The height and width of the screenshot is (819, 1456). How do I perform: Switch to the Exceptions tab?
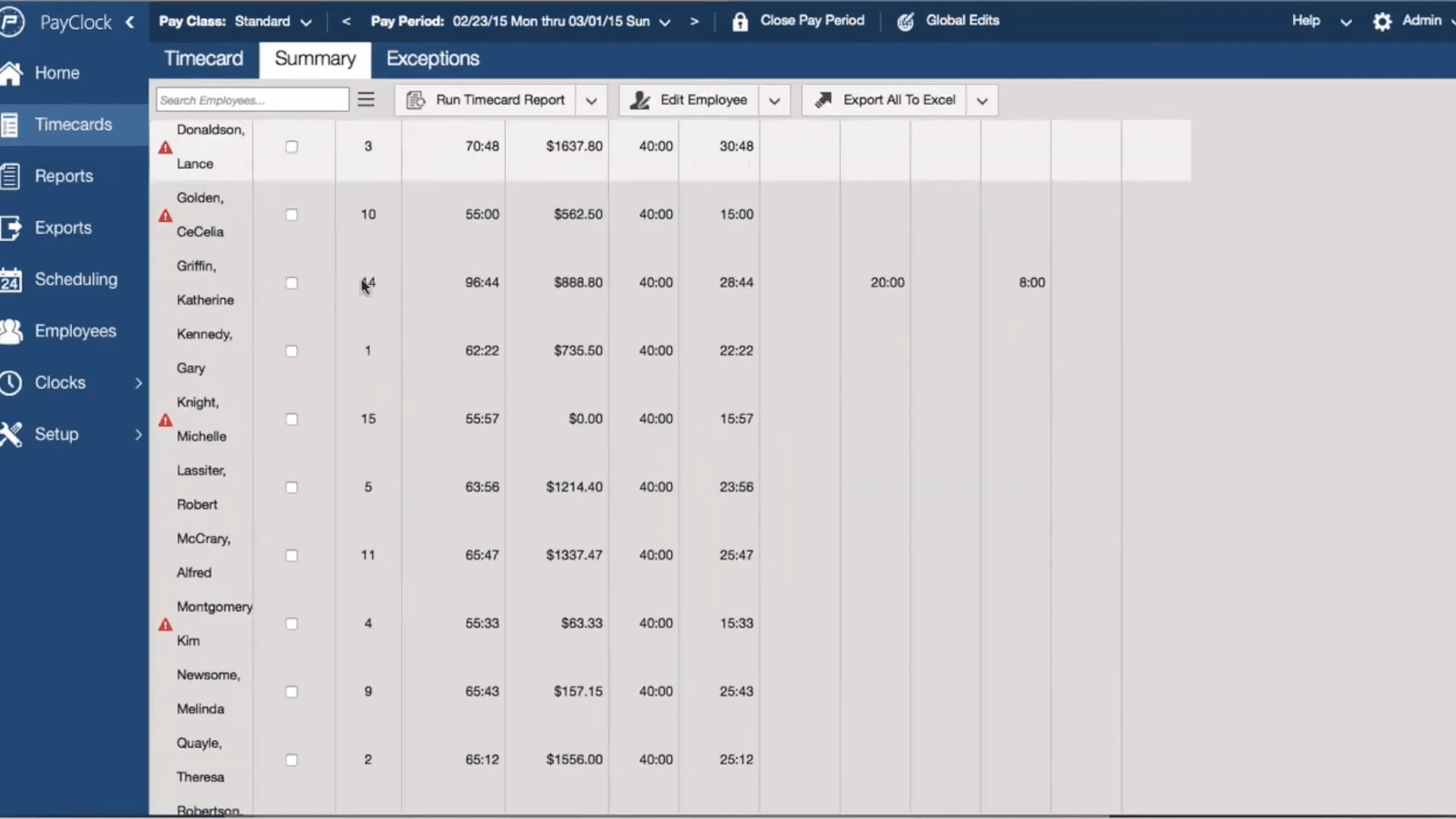[x=431, y=58]
